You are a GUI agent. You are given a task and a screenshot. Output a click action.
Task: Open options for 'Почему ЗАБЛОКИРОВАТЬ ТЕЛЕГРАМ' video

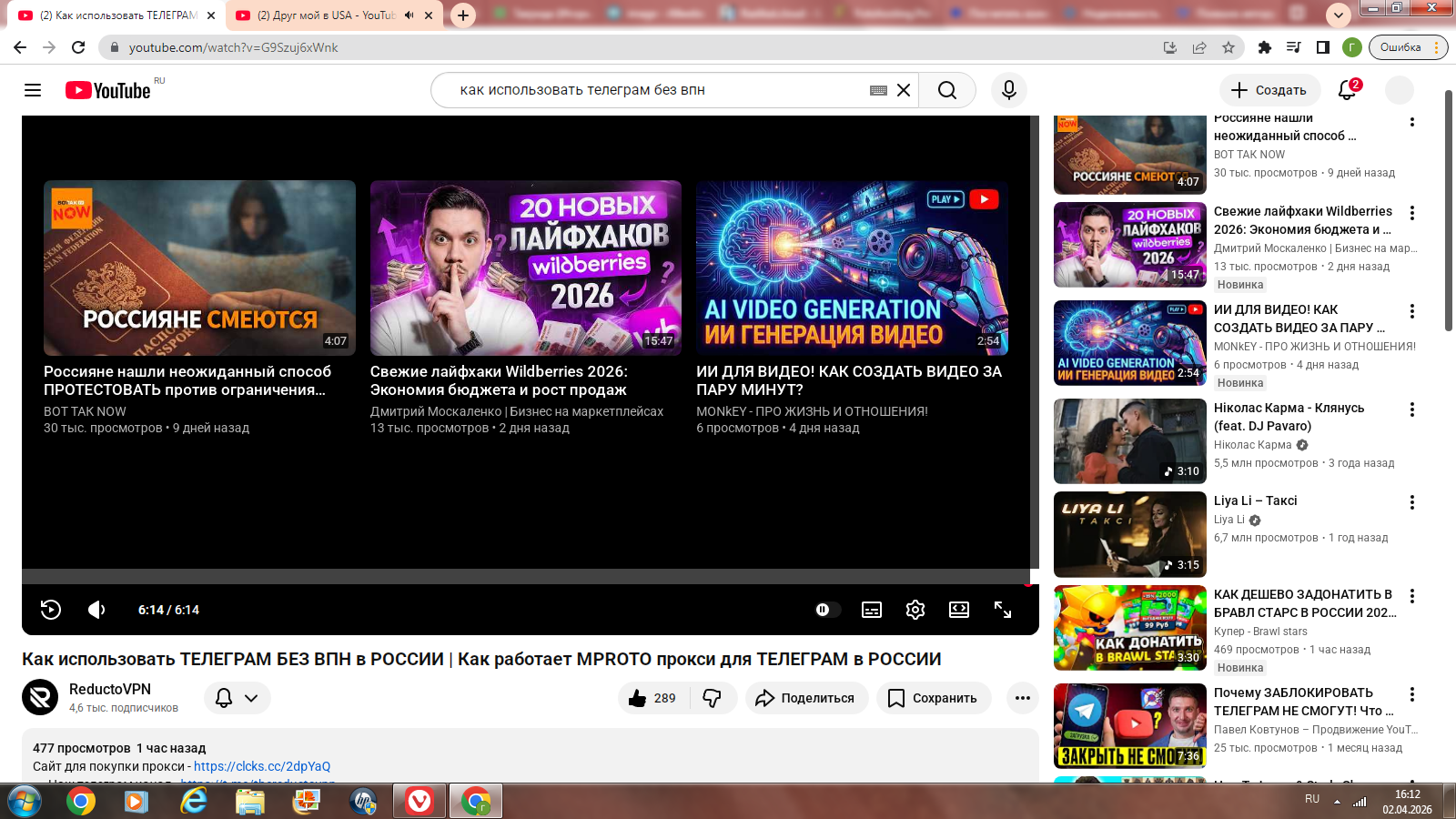point(1412,694)
